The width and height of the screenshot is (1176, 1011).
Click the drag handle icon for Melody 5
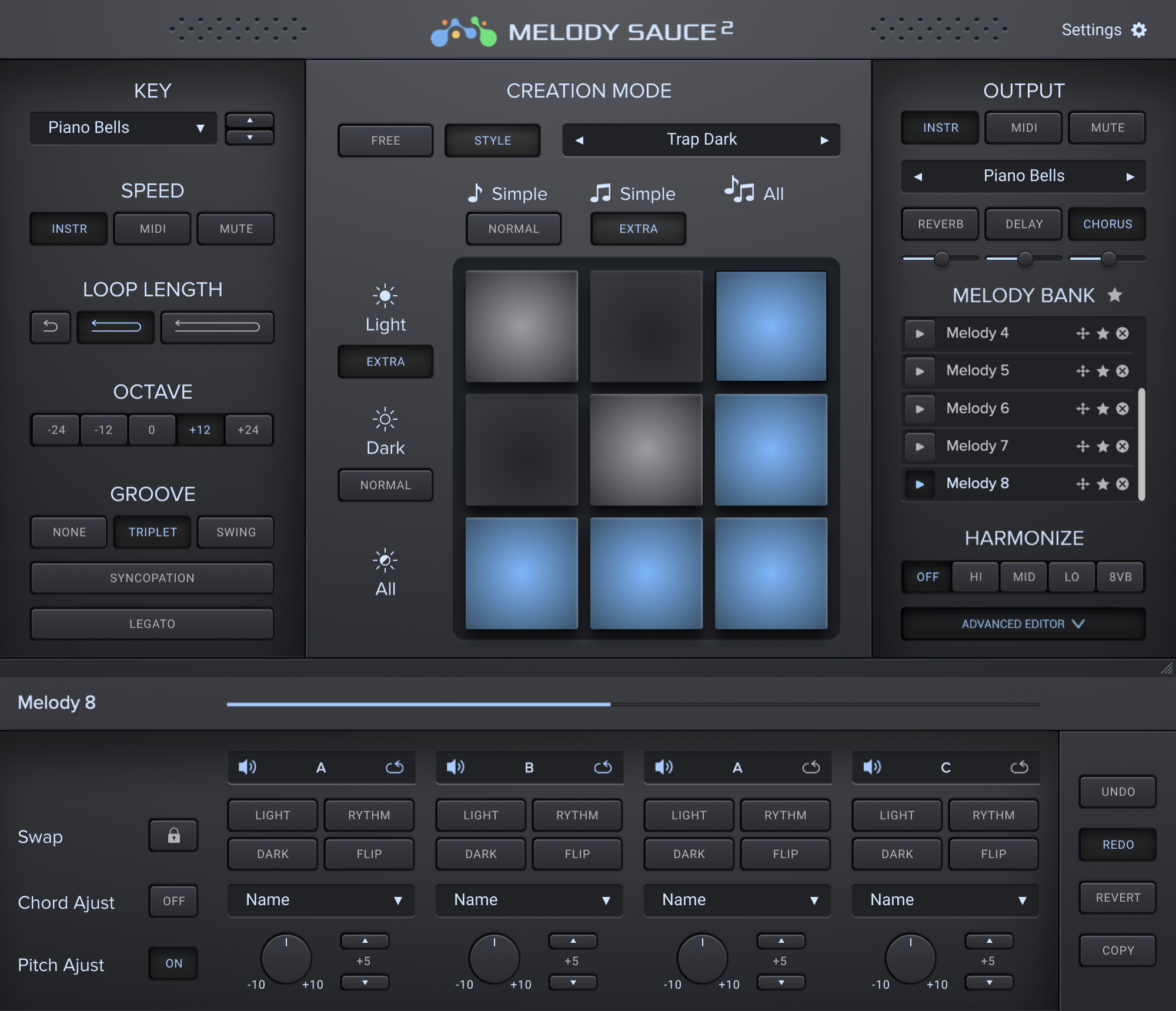[x=1082, y=371]
